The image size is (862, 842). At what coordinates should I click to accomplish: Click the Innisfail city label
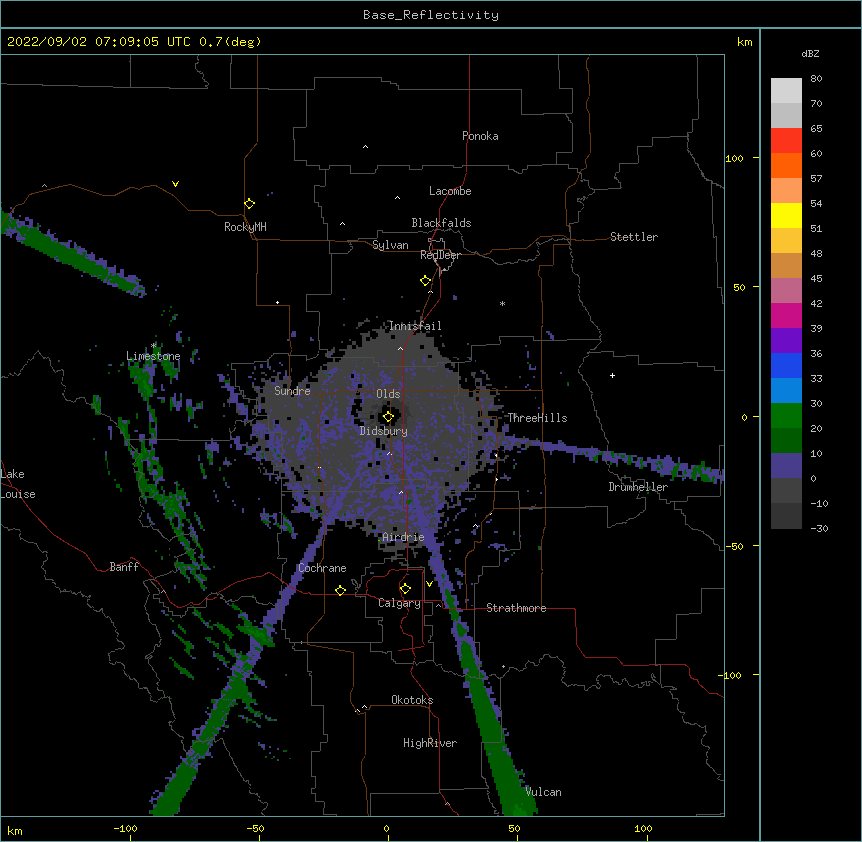(415, 326)
